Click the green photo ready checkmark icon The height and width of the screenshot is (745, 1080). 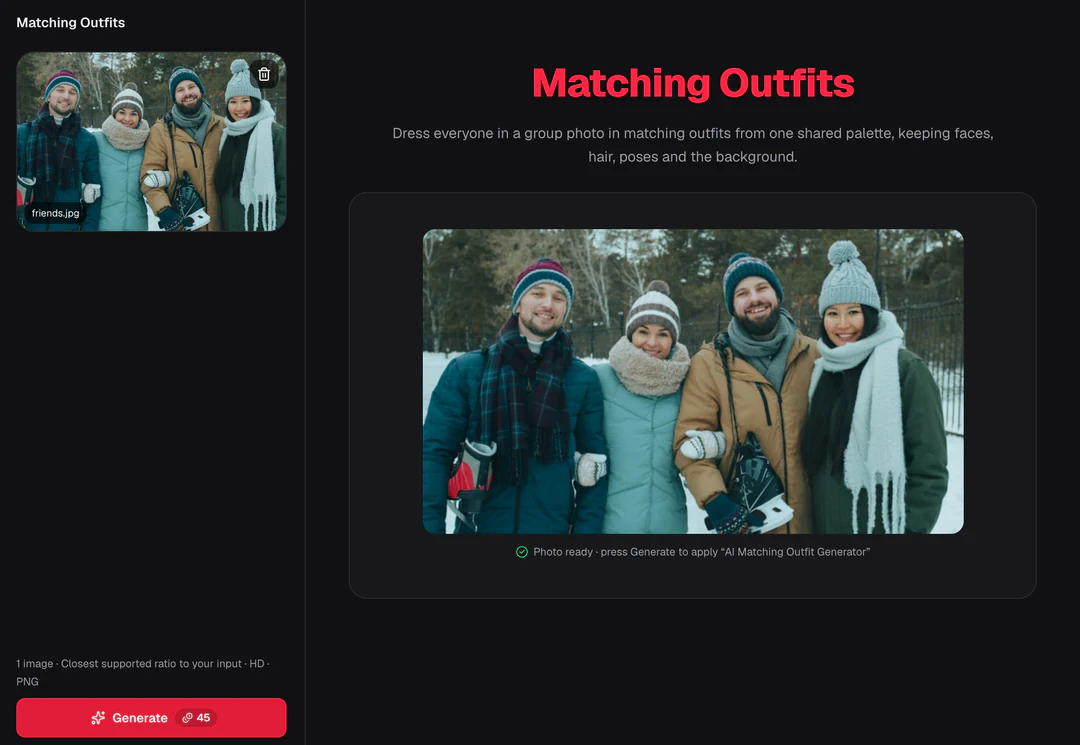[522, 552]
